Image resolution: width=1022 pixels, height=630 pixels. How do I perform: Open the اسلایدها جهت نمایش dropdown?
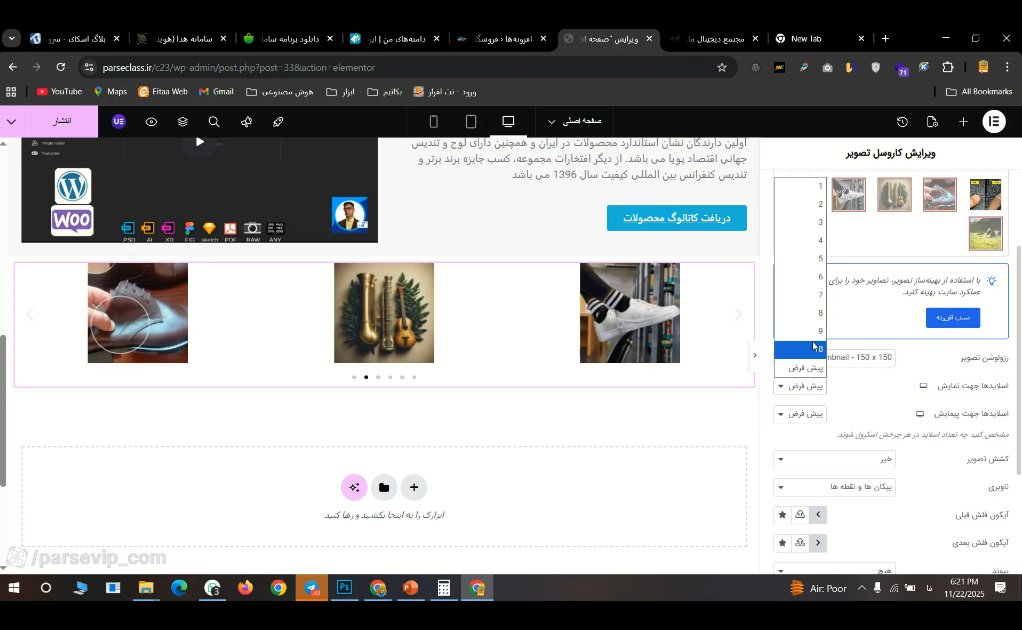coord(800,386)
